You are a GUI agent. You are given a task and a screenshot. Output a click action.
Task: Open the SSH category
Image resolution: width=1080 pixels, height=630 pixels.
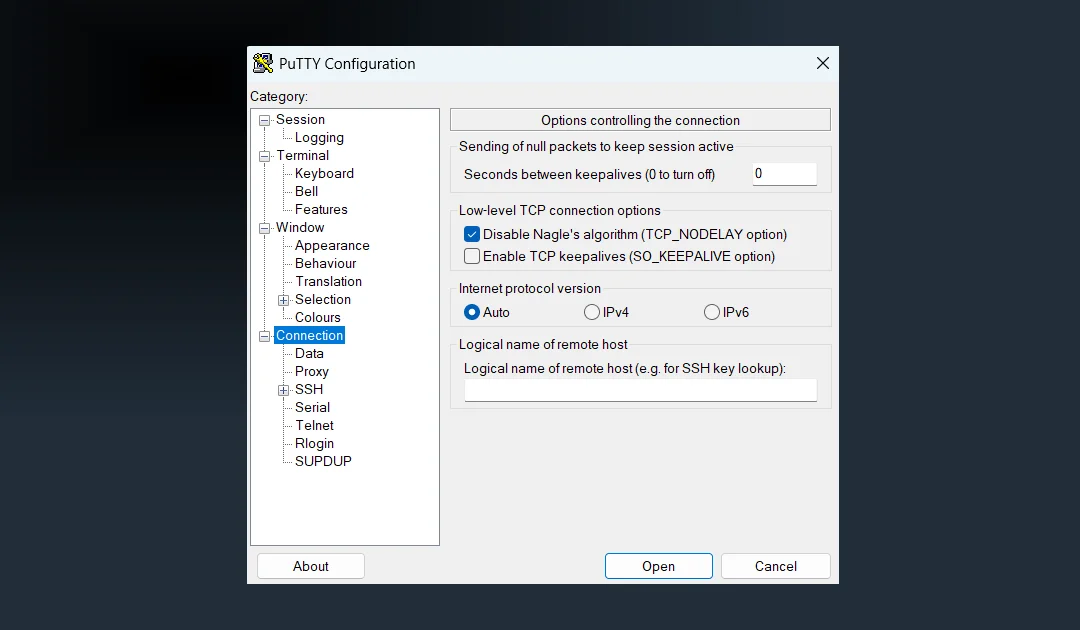point(309,389)
